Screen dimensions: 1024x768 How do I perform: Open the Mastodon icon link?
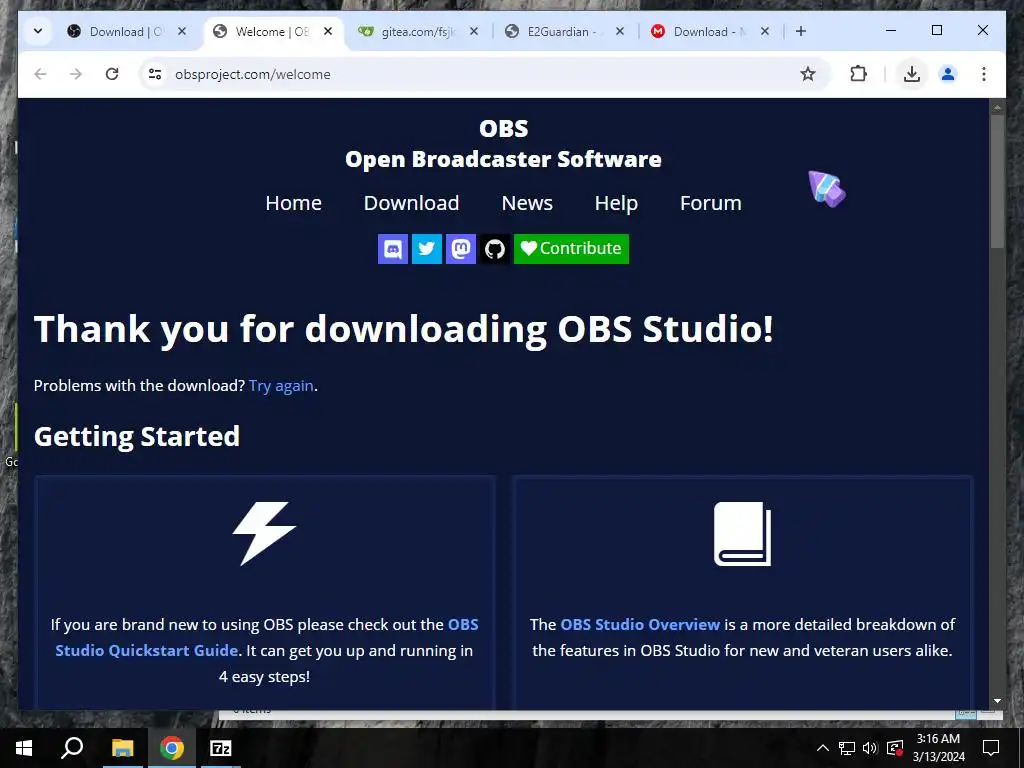(x=460, y=249)
